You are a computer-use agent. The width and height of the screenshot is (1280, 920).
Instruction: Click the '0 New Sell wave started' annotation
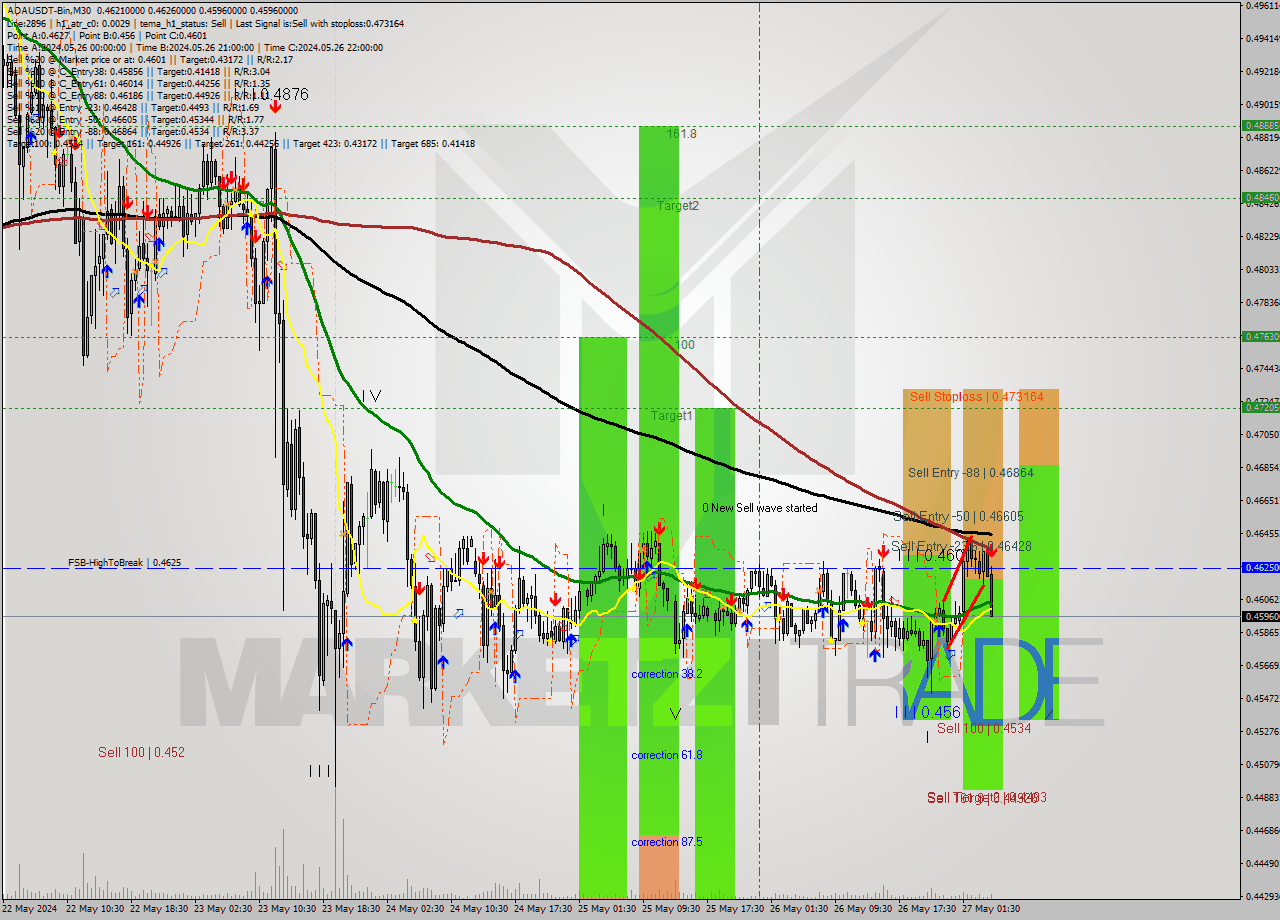[759, 508]
